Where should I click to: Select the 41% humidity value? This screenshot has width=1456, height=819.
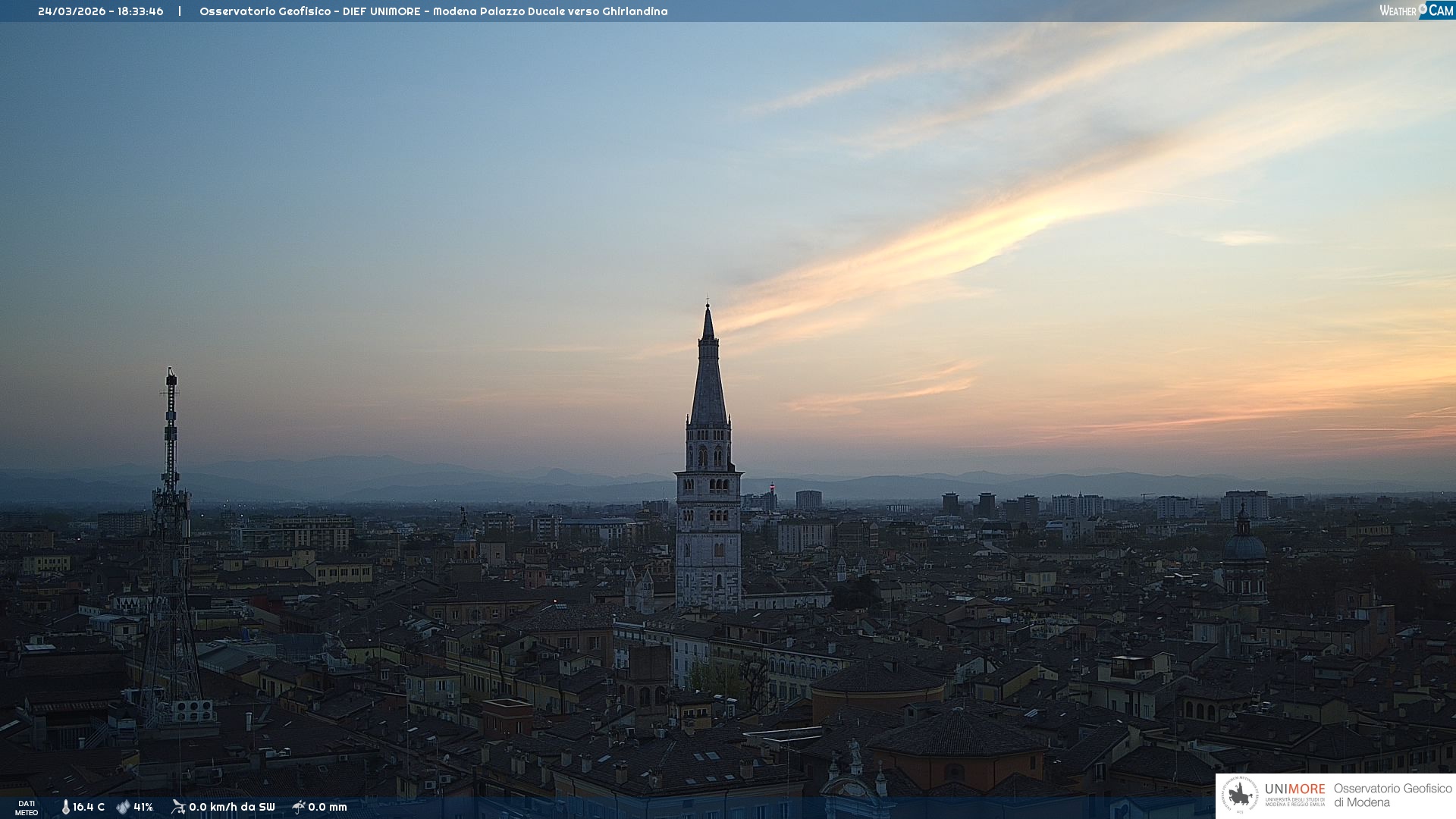coord(143,807)
